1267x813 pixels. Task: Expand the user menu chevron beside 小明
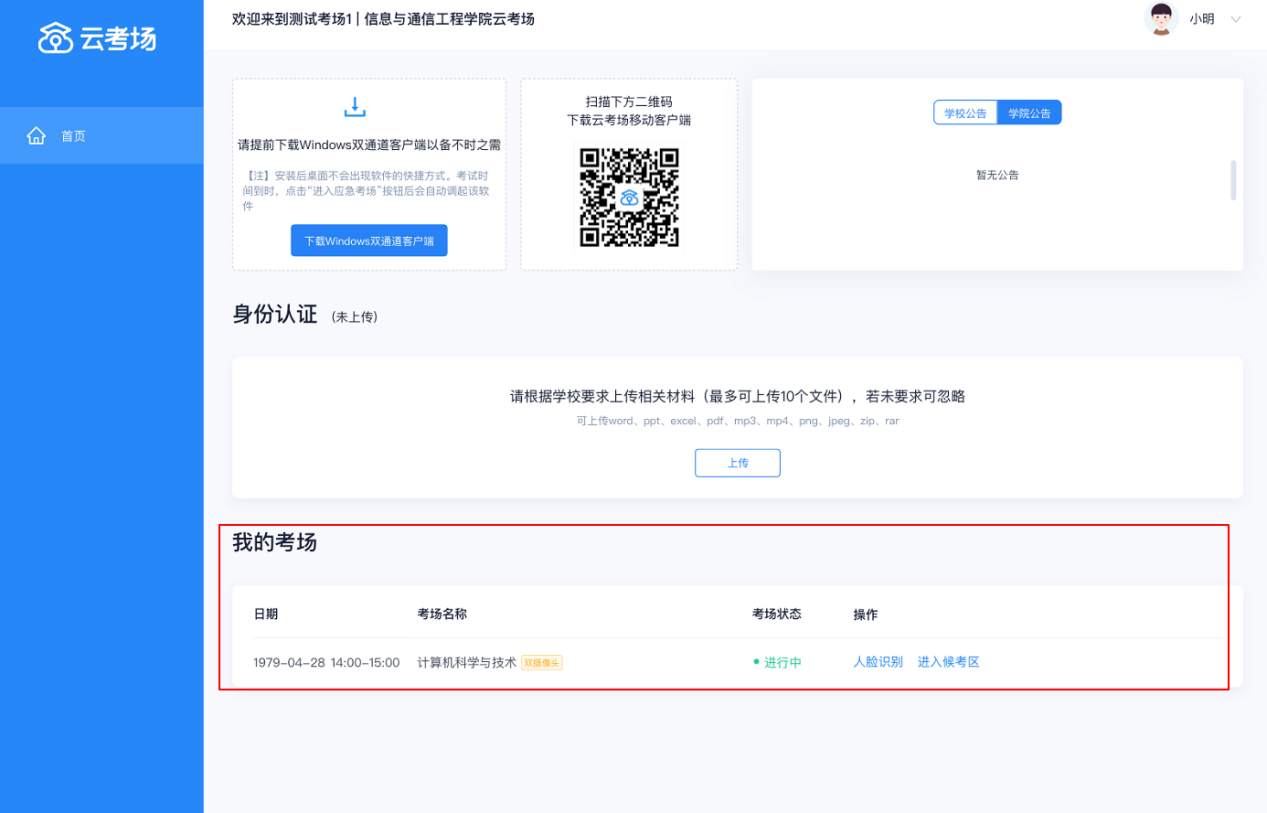tap(1235, 19)
